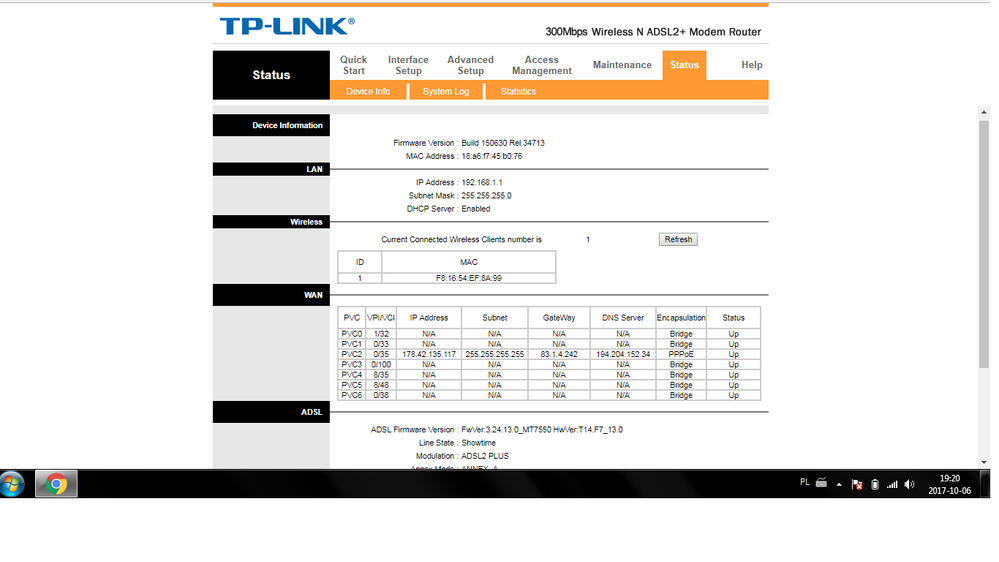The height and width of the screenshot is (562, 999).
Task: Click the volume speaker icon
Action: pyautogui.click(x=909, y=484)
